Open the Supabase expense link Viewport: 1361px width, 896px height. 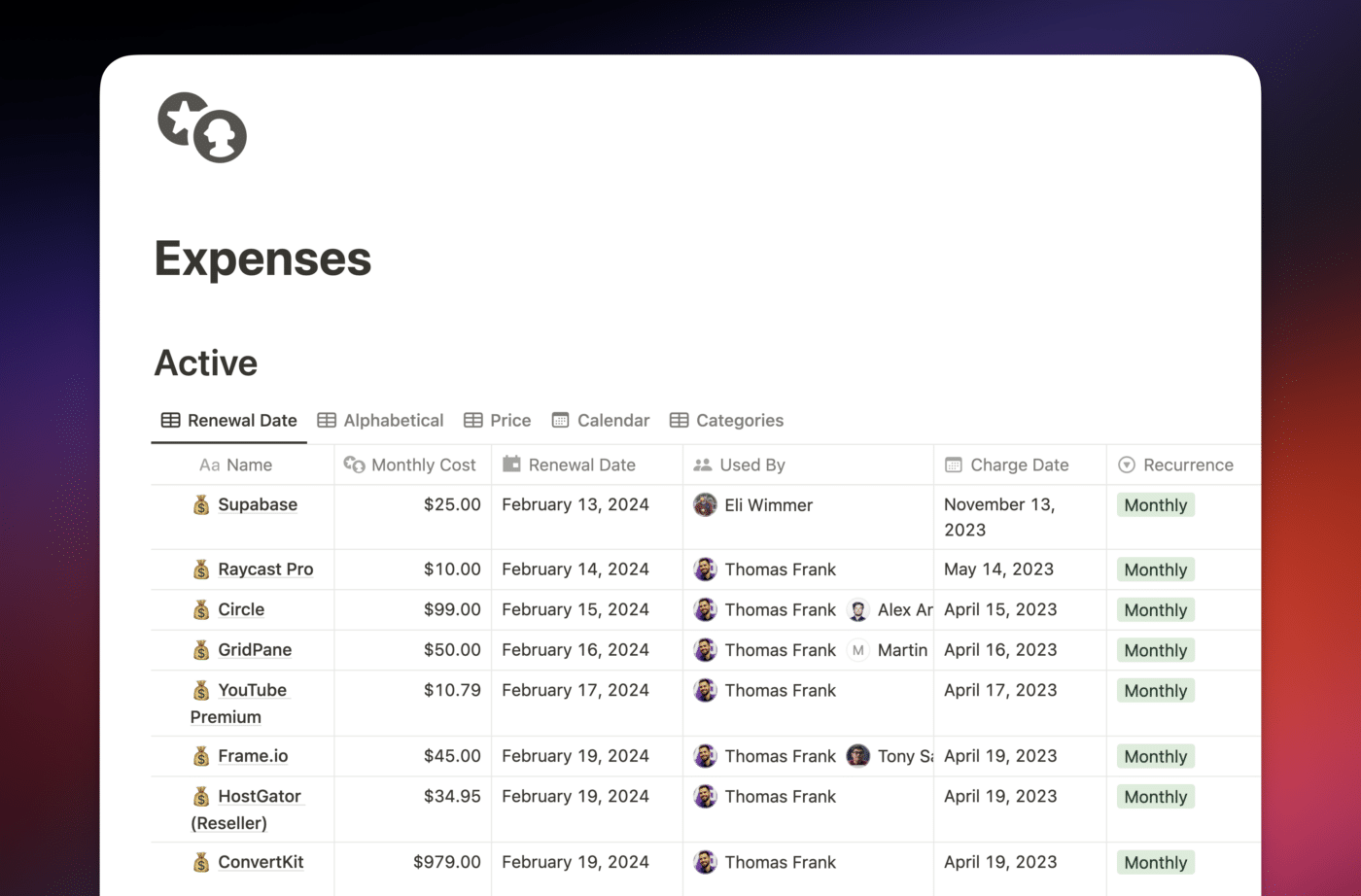[x=258, y=504]
